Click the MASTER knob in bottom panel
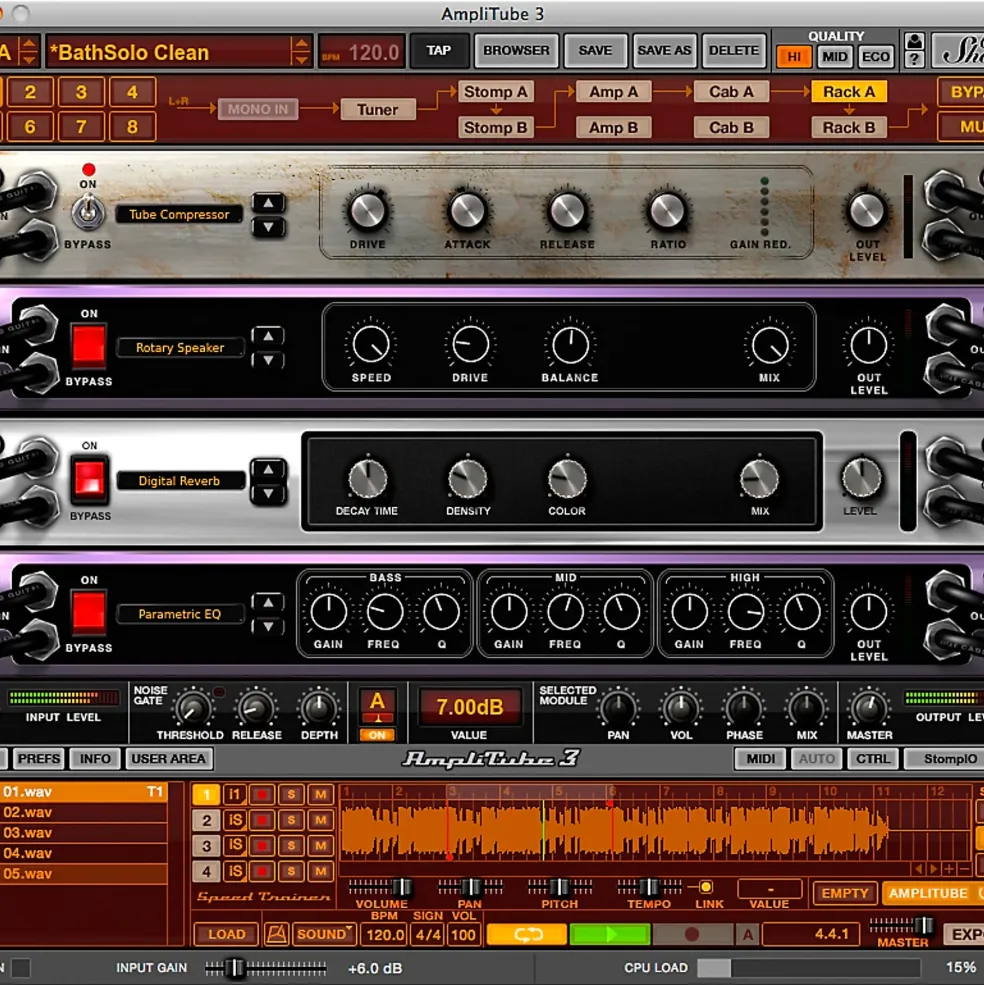Image resolution: width=984 pixels, height=985 pixels. [869, 708]
